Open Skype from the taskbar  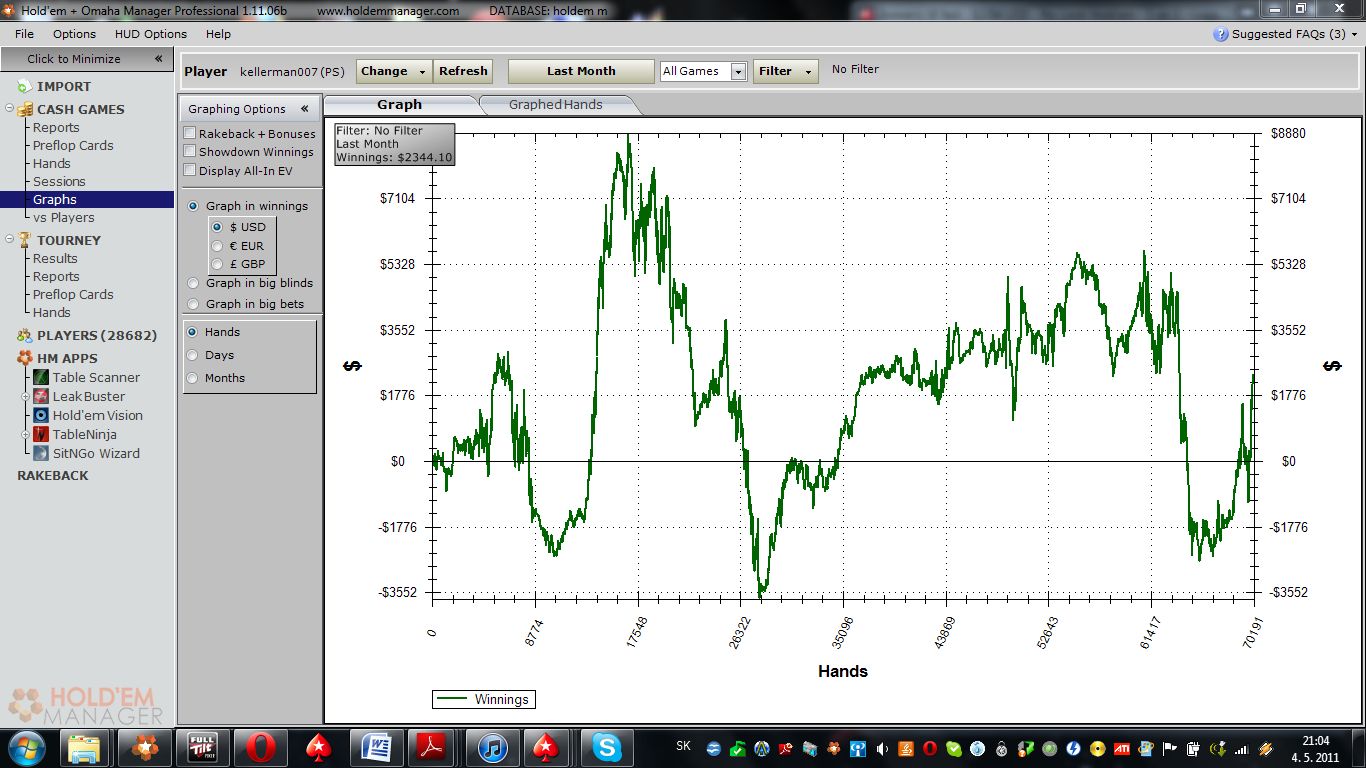(x=606, y=747)
